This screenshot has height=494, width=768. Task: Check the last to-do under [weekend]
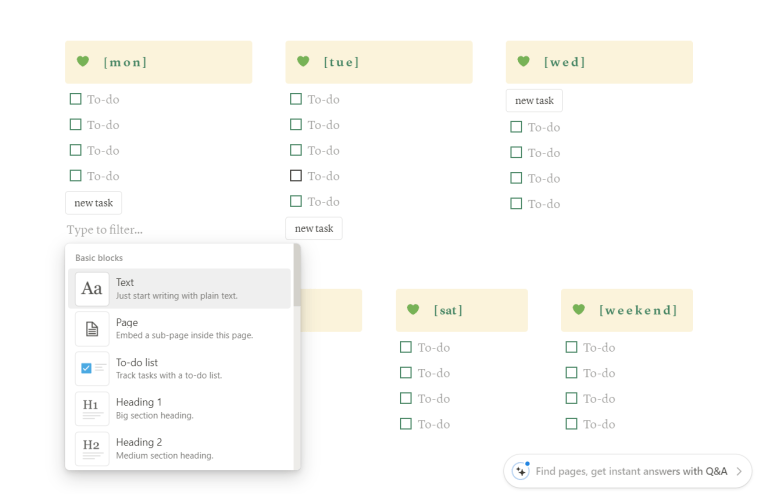(571, 424)
